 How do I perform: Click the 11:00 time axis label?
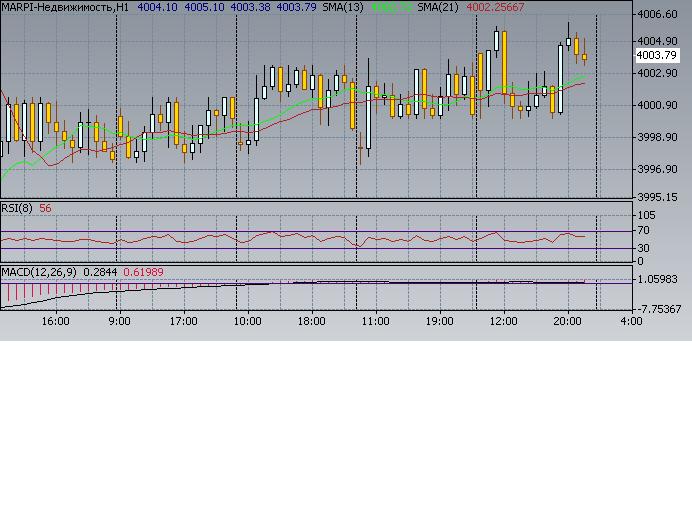pyautogui.click(x=375, y=321)
